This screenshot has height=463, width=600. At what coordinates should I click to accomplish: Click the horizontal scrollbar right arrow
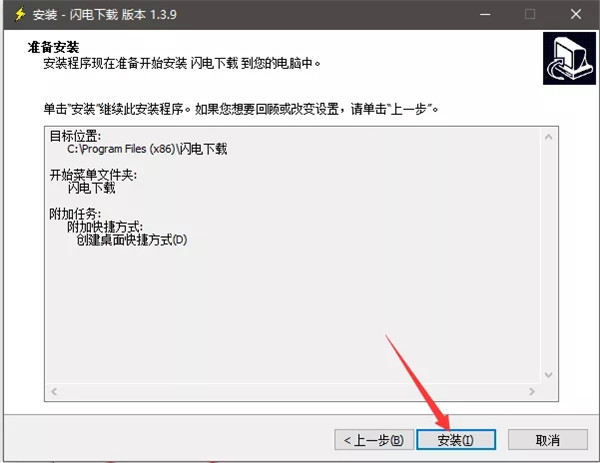(531, 391)
